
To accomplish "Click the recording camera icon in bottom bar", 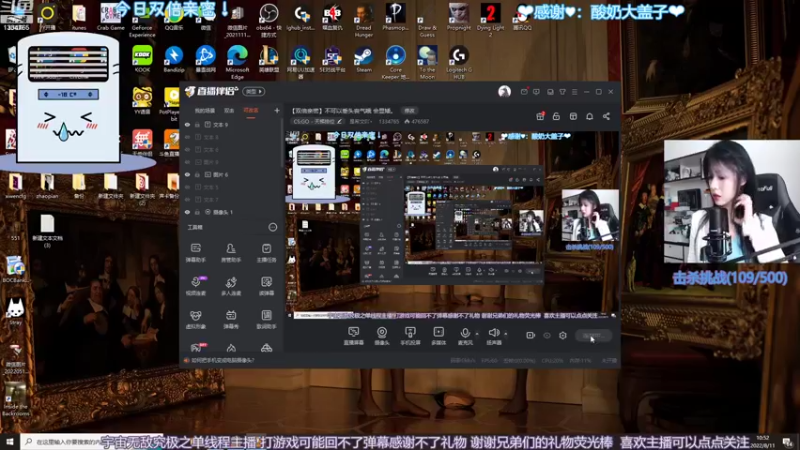I will [x=531, y=335].
